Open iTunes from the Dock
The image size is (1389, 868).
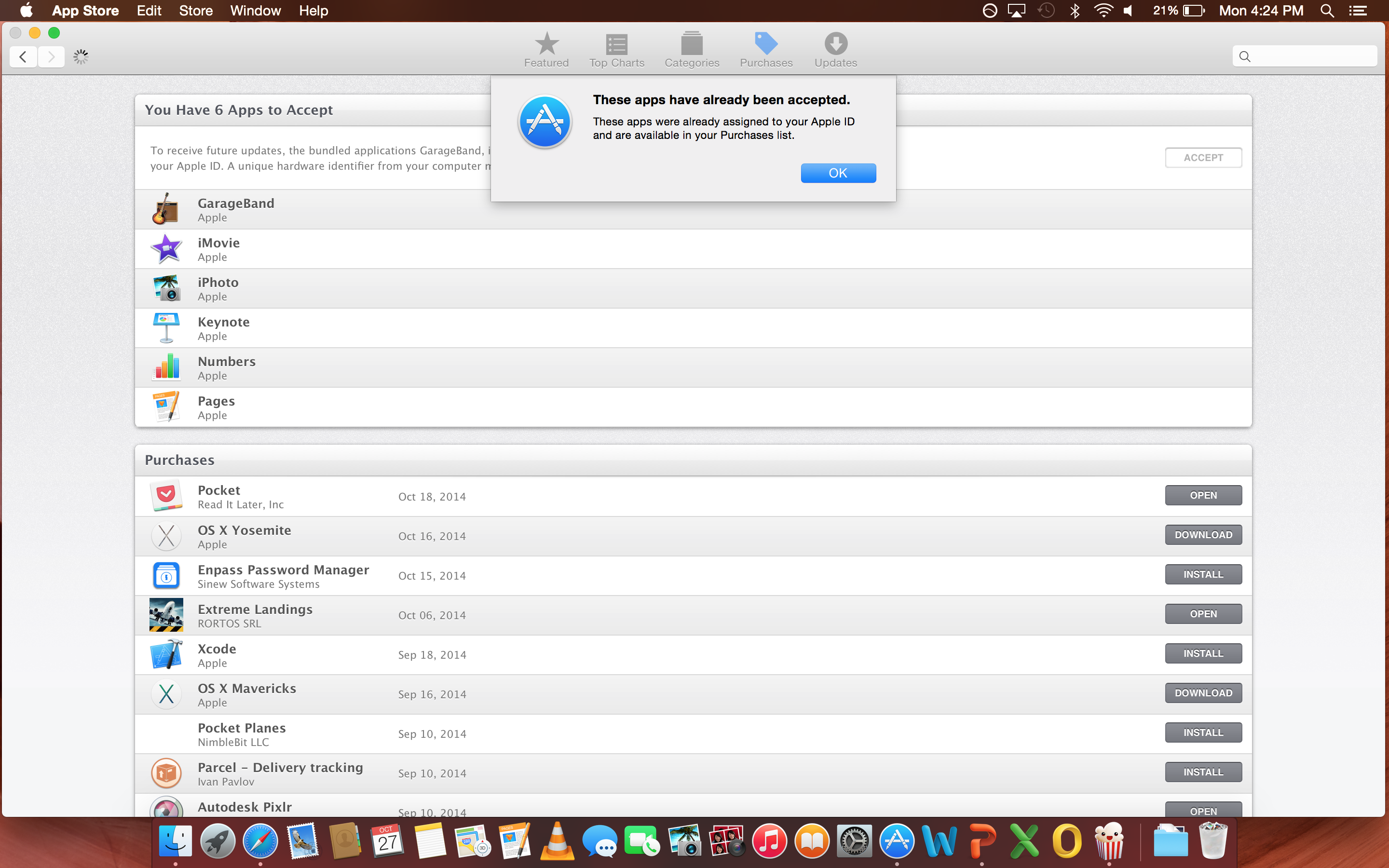(x=769, y=841)
